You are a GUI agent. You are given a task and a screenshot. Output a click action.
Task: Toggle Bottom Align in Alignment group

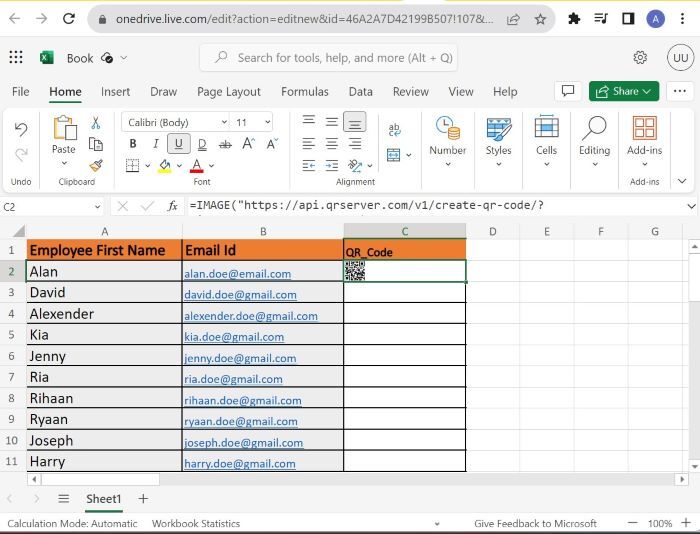point(355,122)
